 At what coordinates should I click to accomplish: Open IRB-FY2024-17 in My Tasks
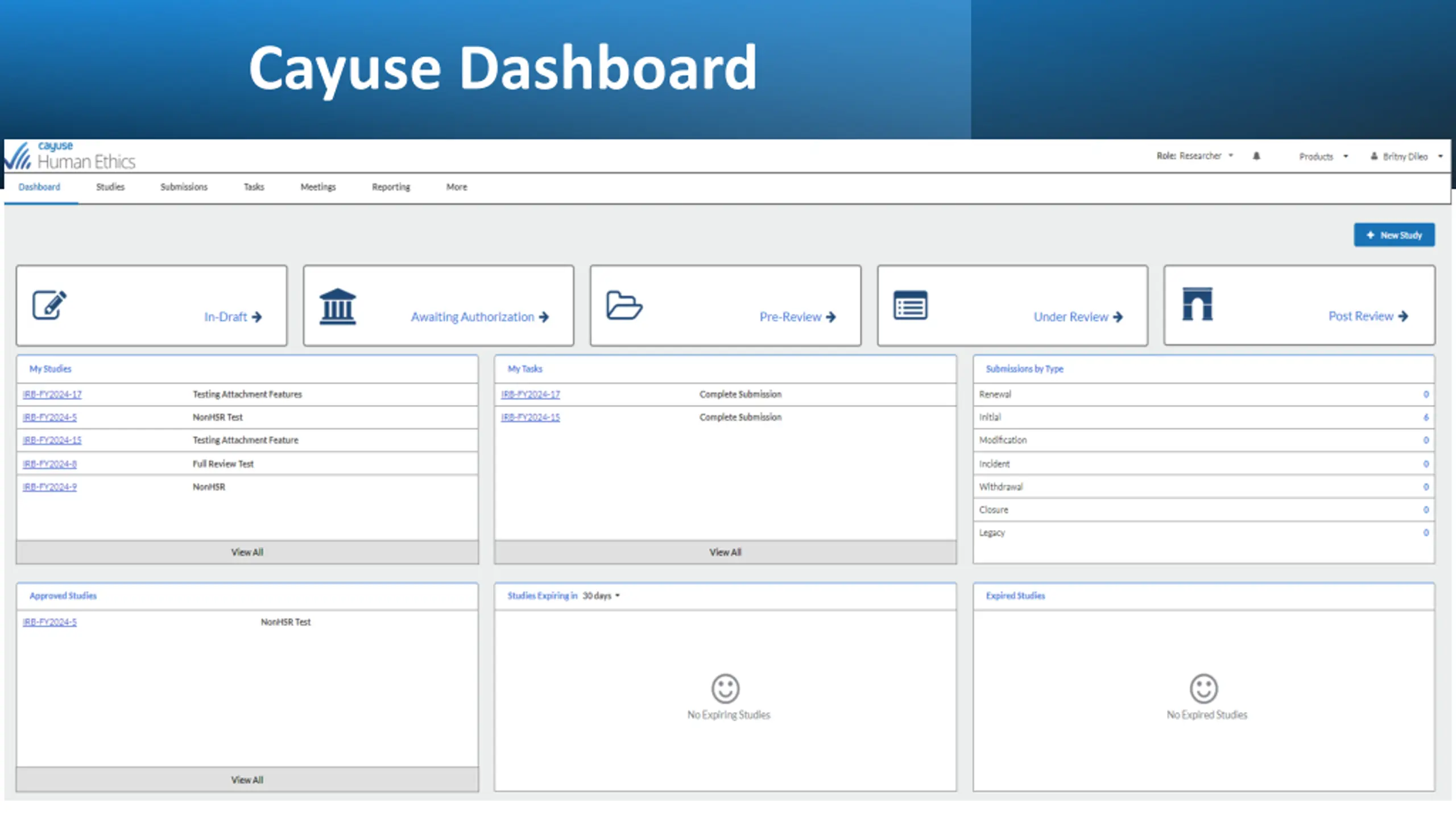531,394
